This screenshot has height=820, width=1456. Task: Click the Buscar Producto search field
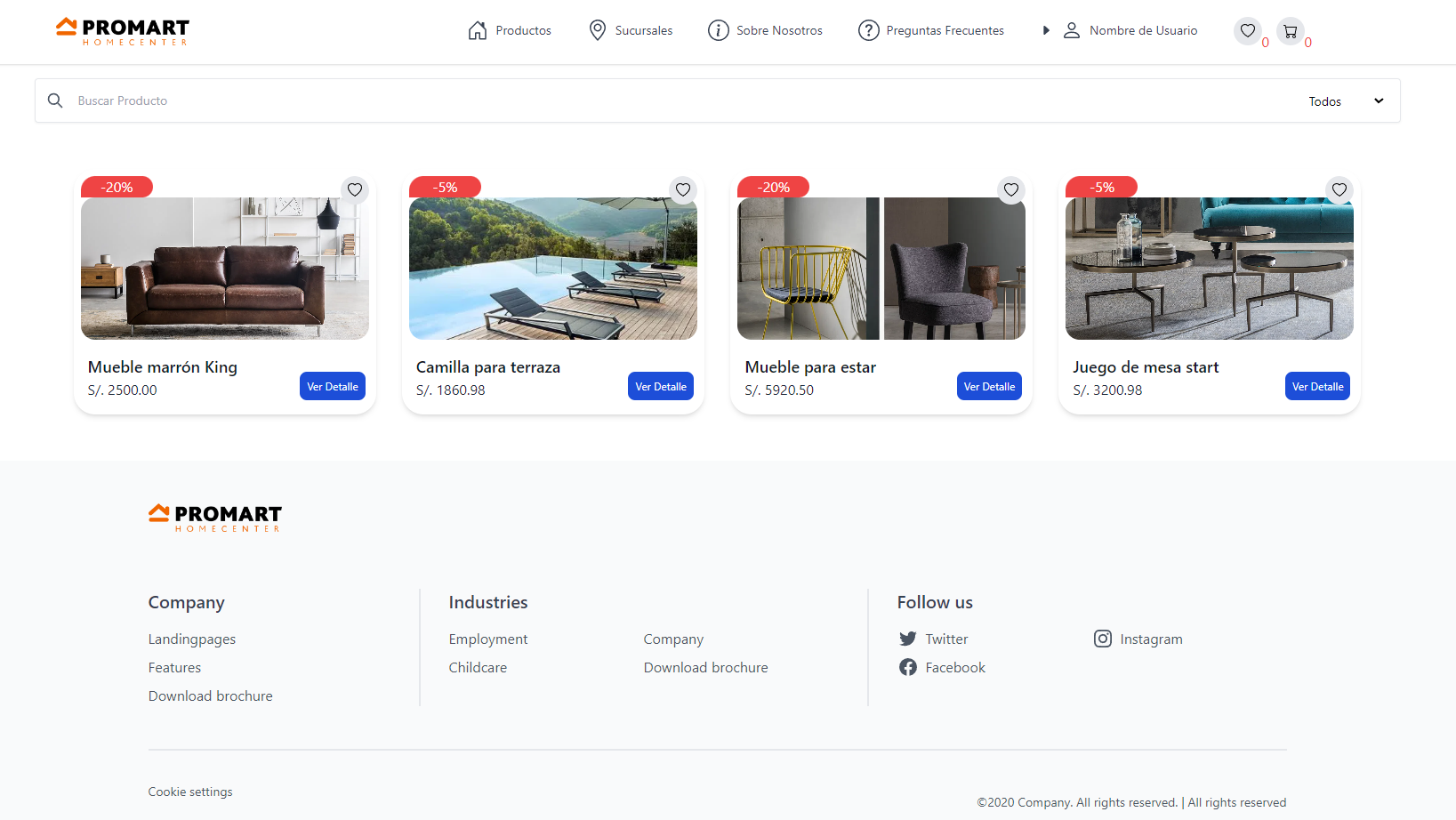pos(676,100)
